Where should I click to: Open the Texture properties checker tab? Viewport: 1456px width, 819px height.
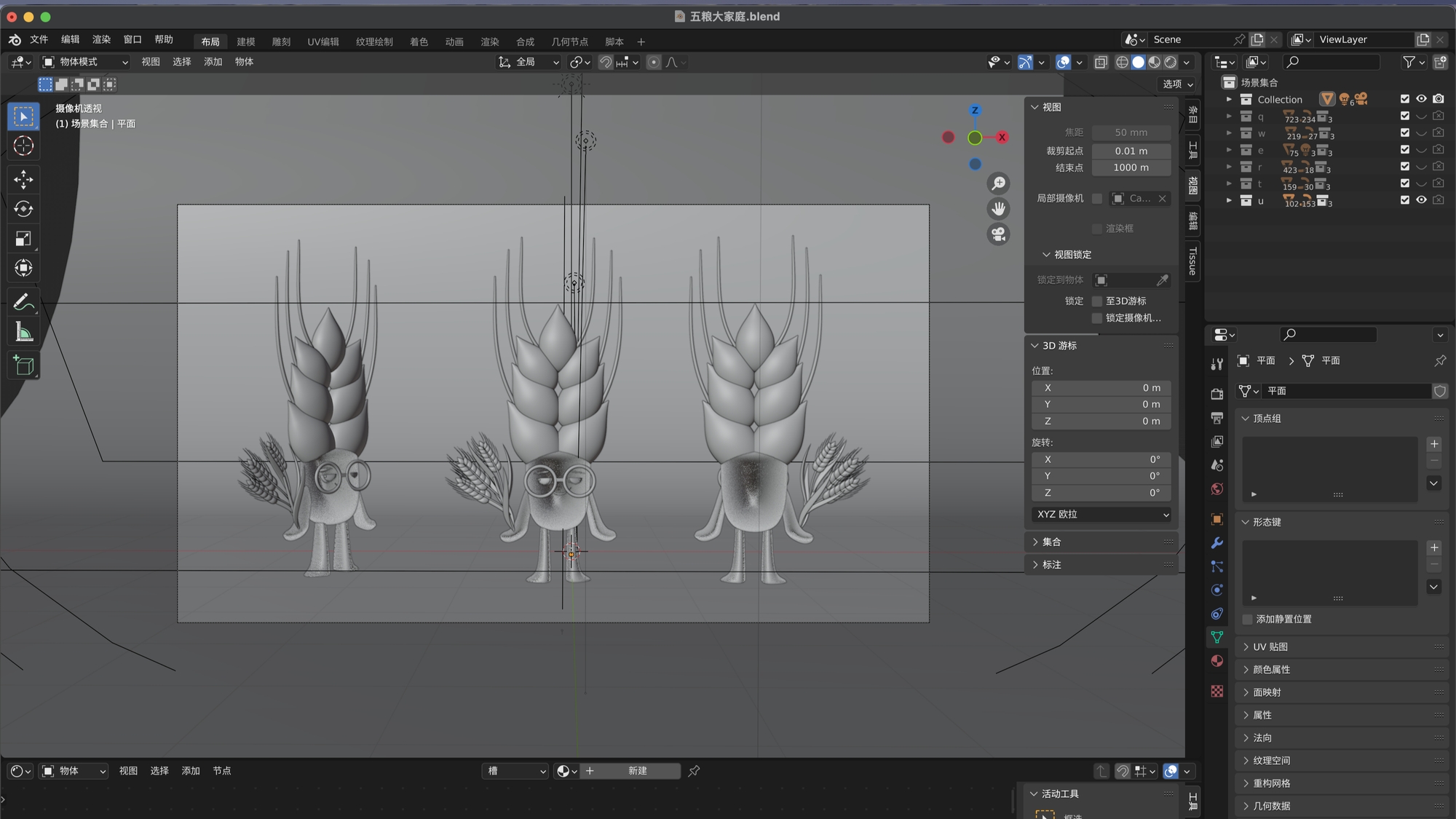pos(1216,691)
